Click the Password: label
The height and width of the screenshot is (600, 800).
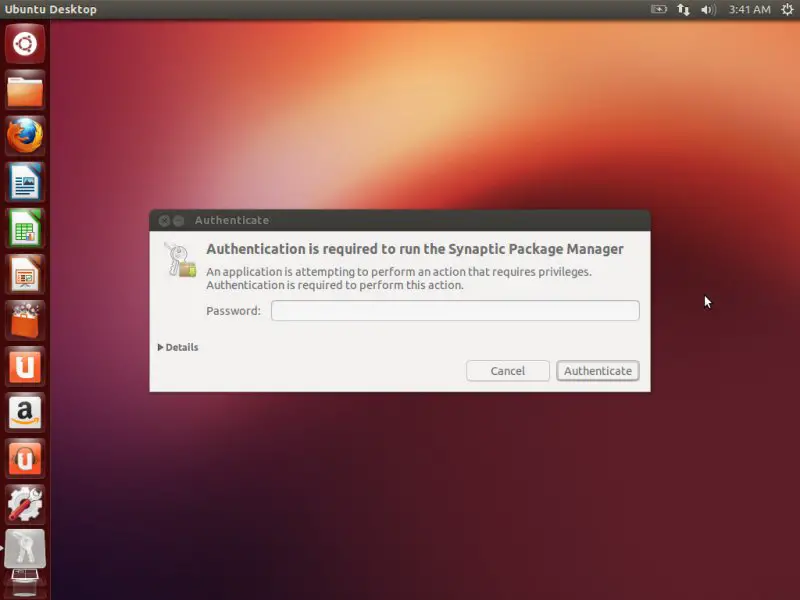click(233, 311)
